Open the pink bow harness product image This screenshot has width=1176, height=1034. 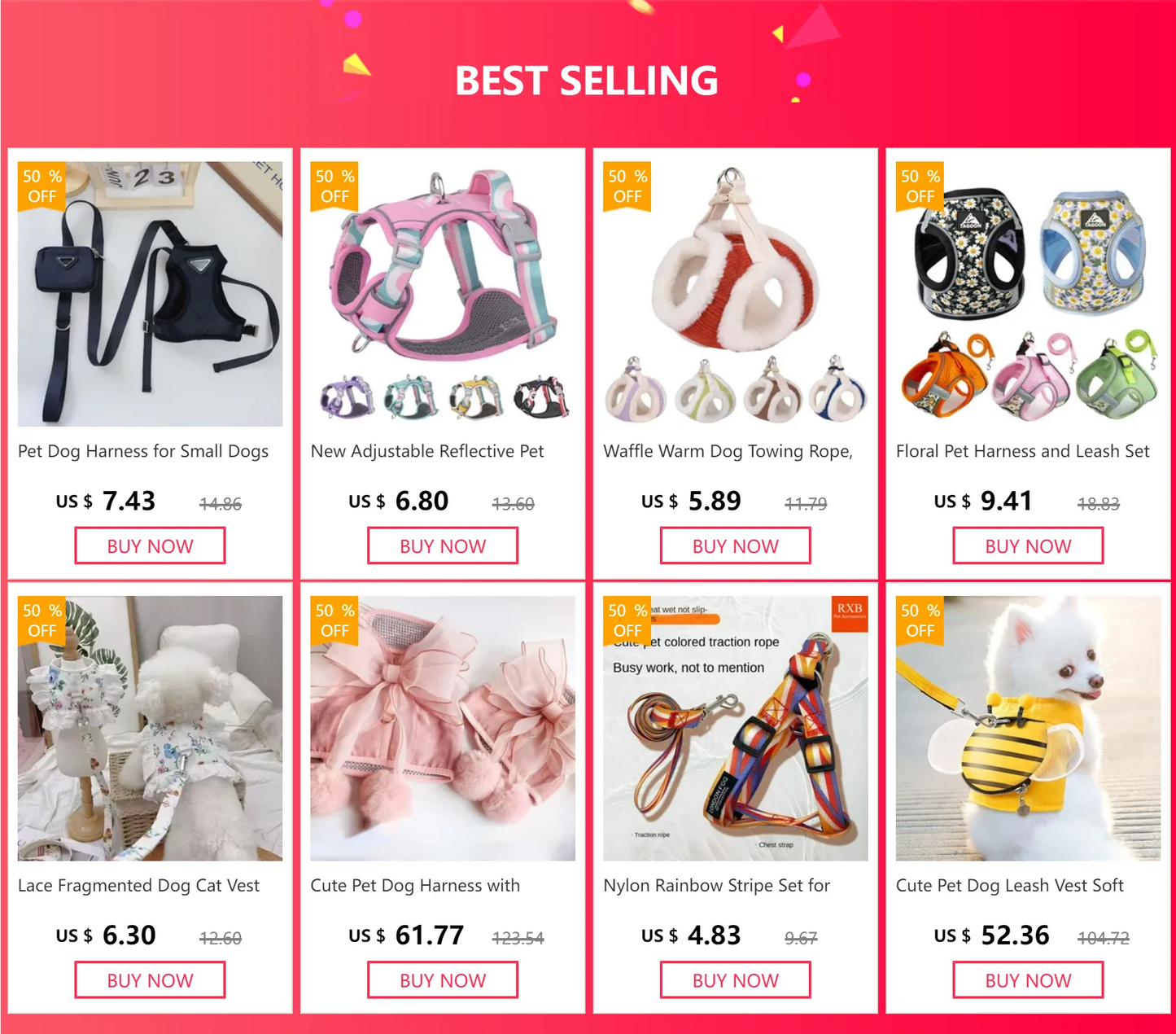click(443, 728)
